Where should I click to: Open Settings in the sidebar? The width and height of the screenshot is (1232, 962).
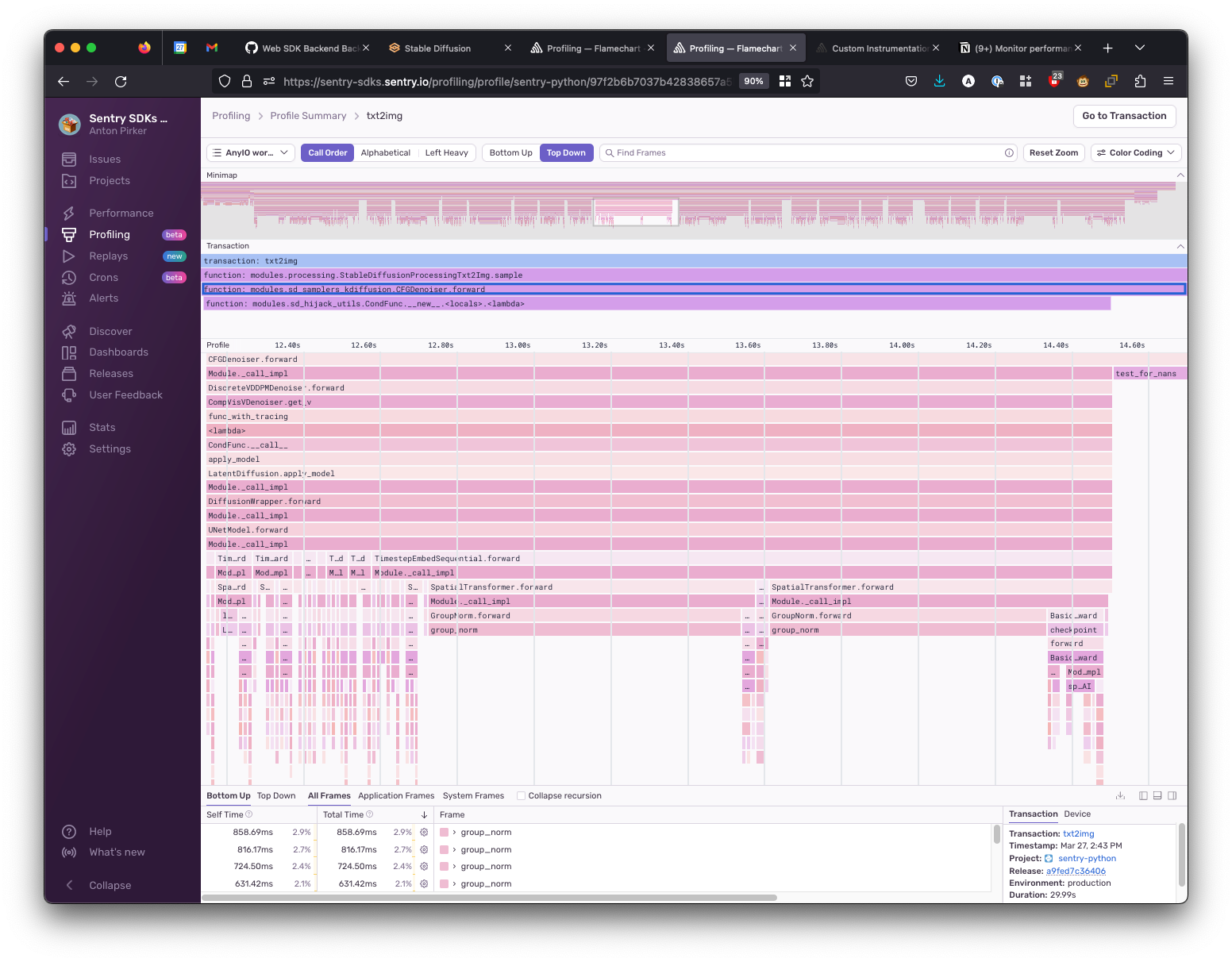point(110,449)
